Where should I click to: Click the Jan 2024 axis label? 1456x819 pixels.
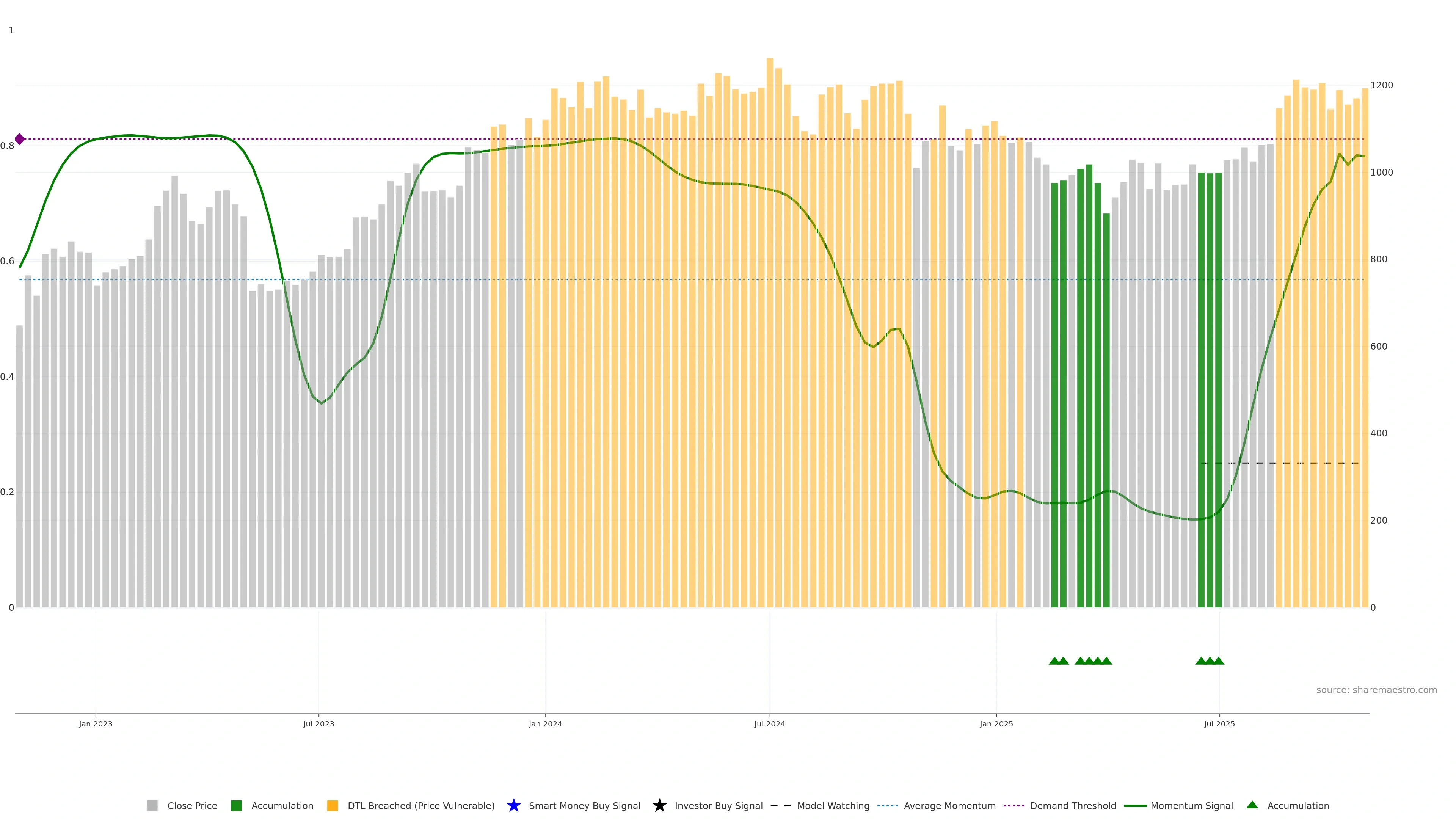[545, 723]
